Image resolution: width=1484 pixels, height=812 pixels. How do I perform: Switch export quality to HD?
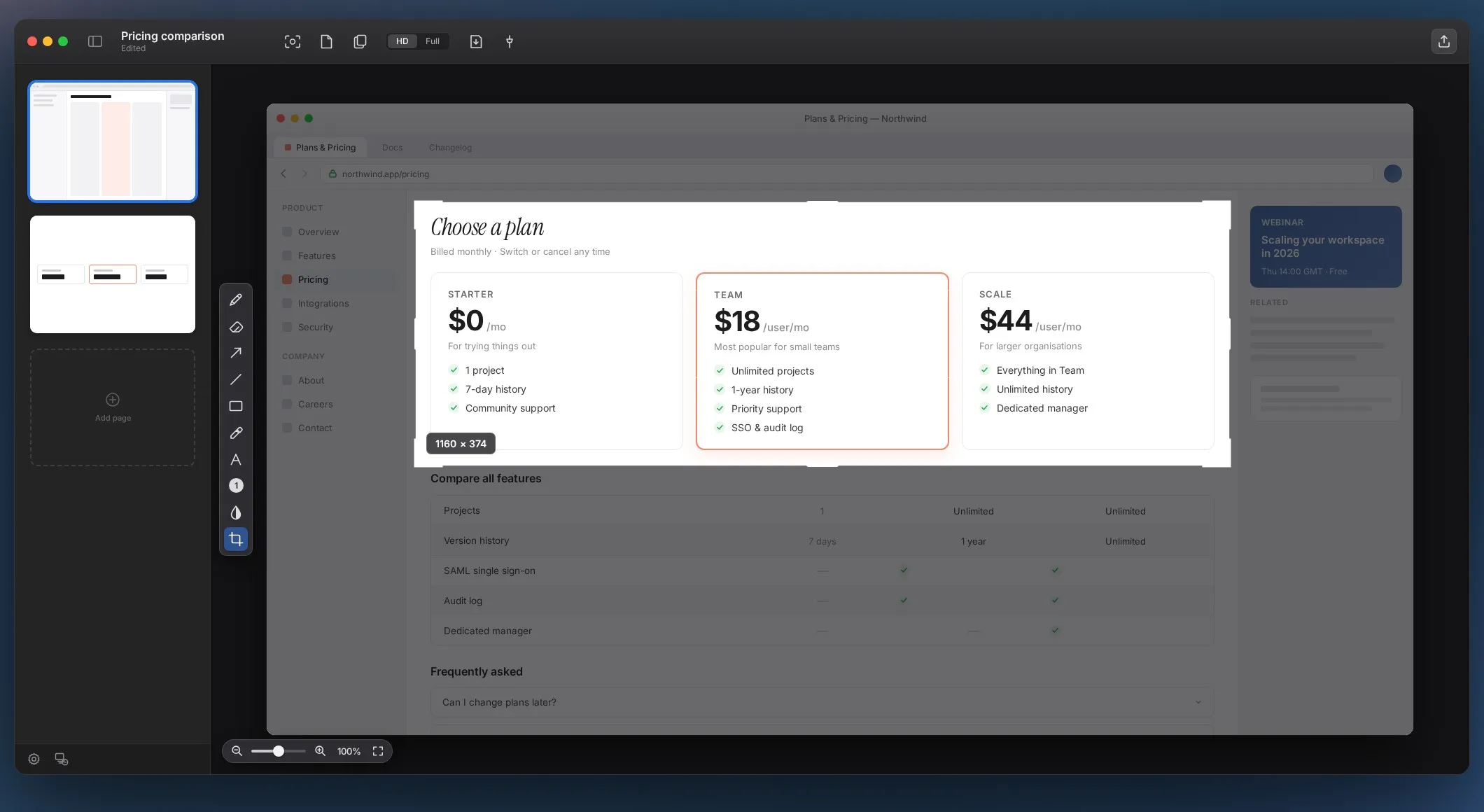coord(402,41)
